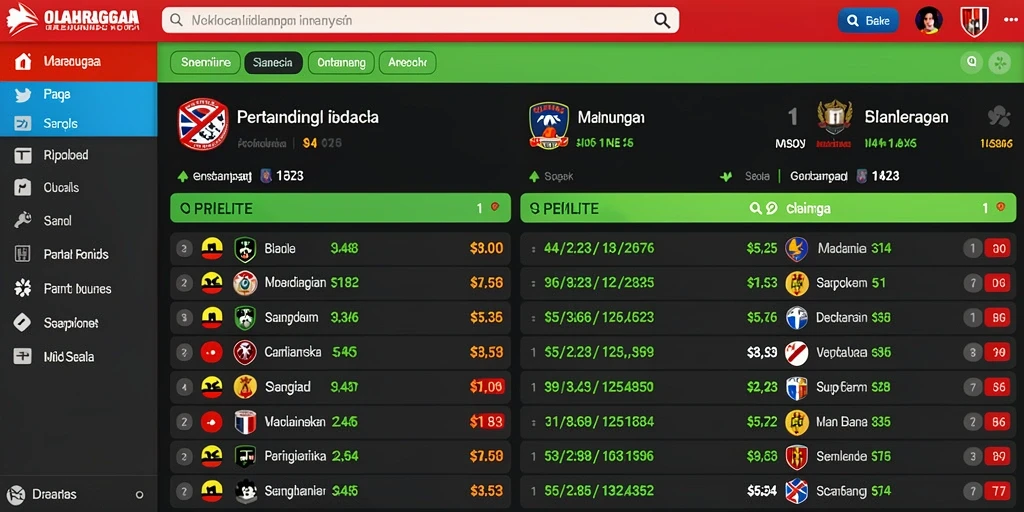Select the Areoch tab
This screenshot has height=512, width=1024.
tap(407, 63)
